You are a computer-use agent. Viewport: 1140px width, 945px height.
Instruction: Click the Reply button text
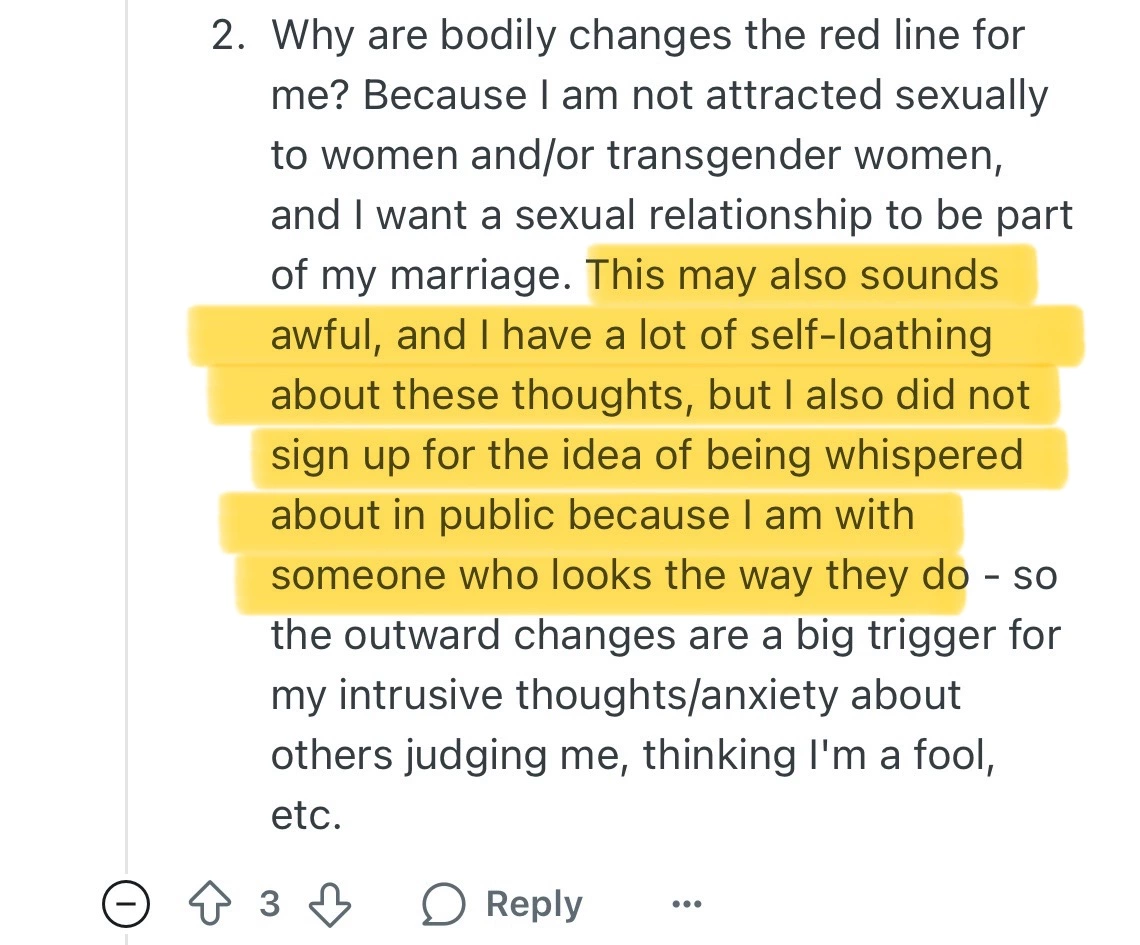[533, 904]
